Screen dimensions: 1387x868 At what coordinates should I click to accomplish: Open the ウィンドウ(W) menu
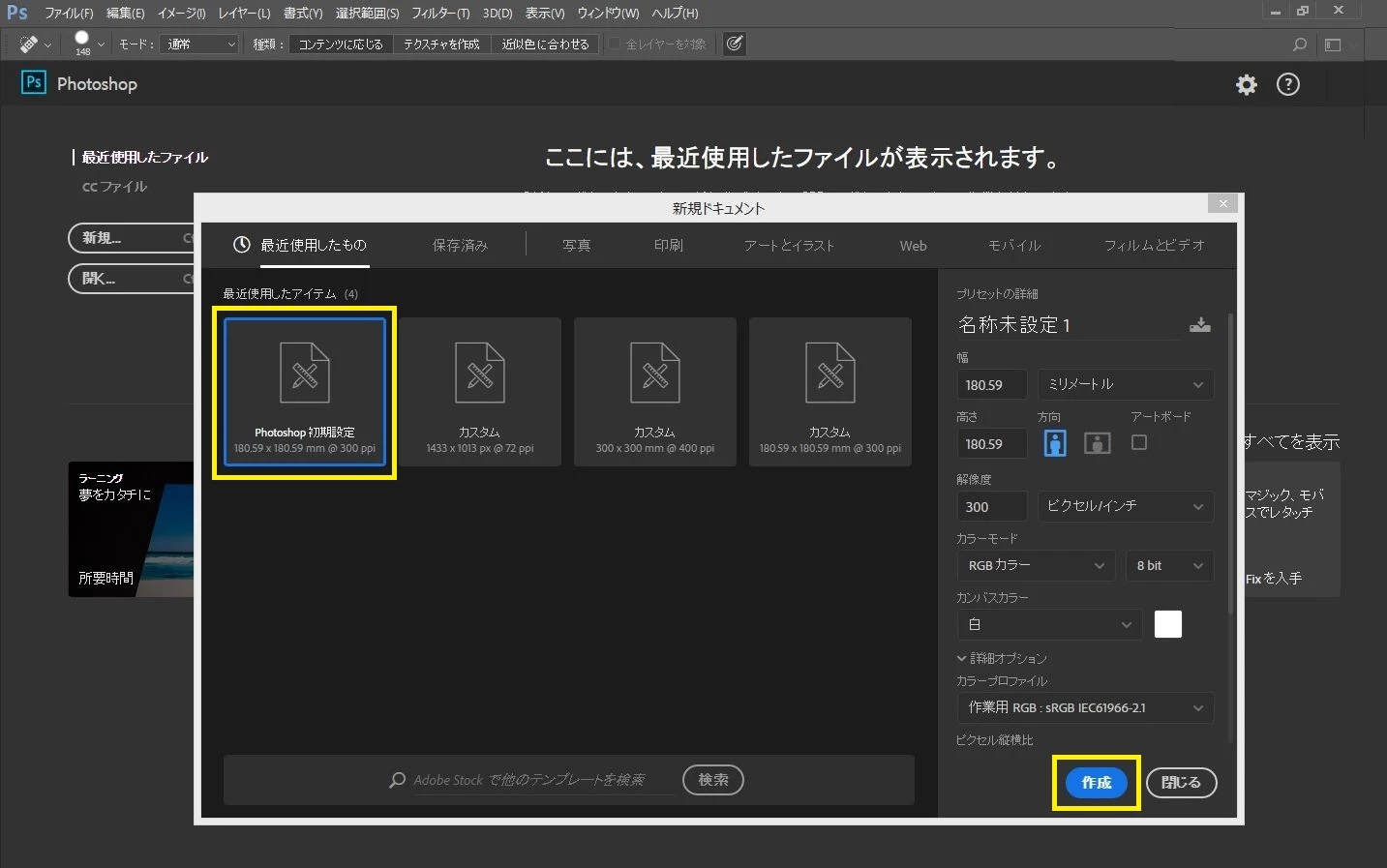608,13
